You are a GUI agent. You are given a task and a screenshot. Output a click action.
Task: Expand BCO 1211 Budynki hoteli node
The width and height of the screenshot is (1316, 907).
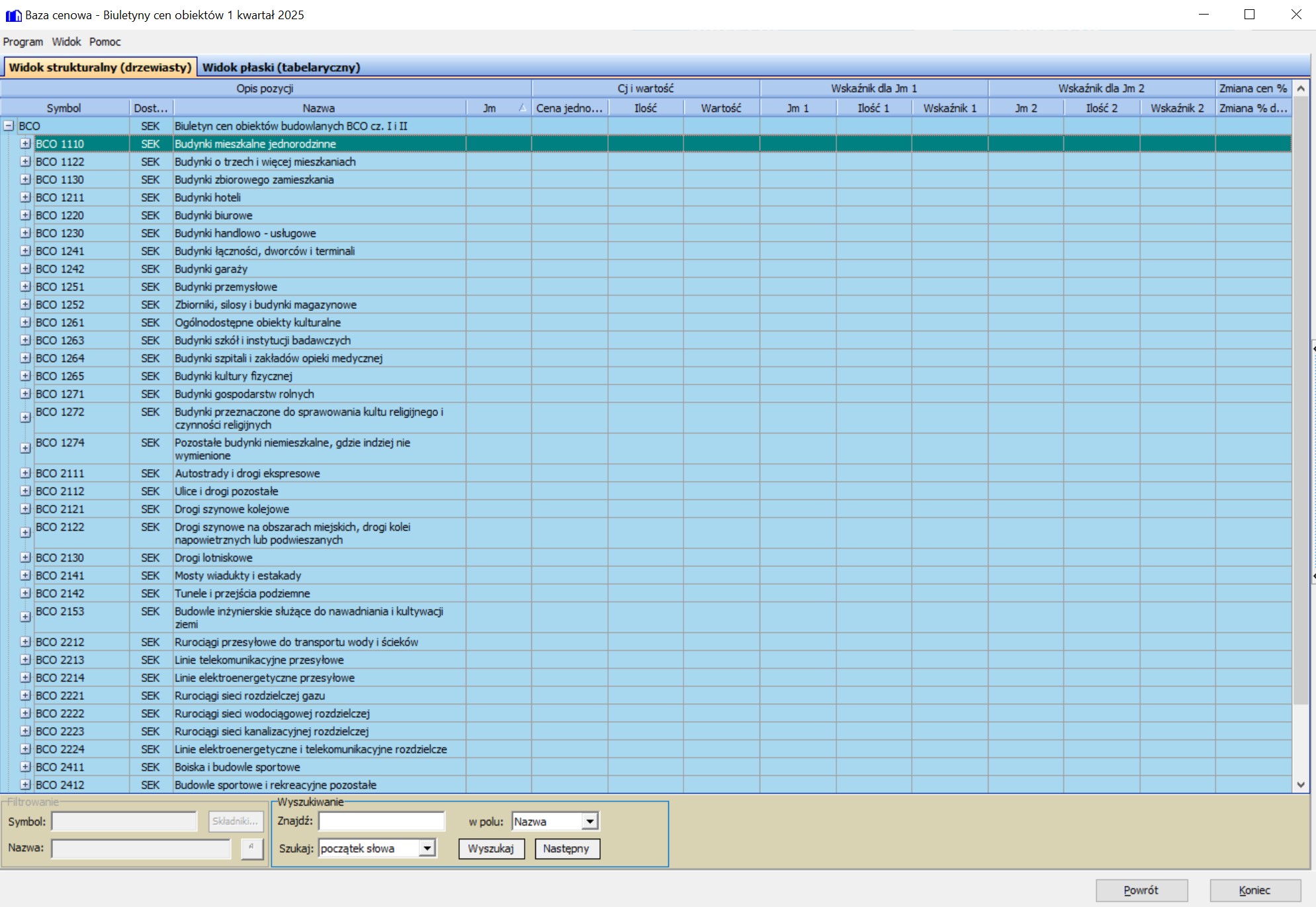point(25,197)
